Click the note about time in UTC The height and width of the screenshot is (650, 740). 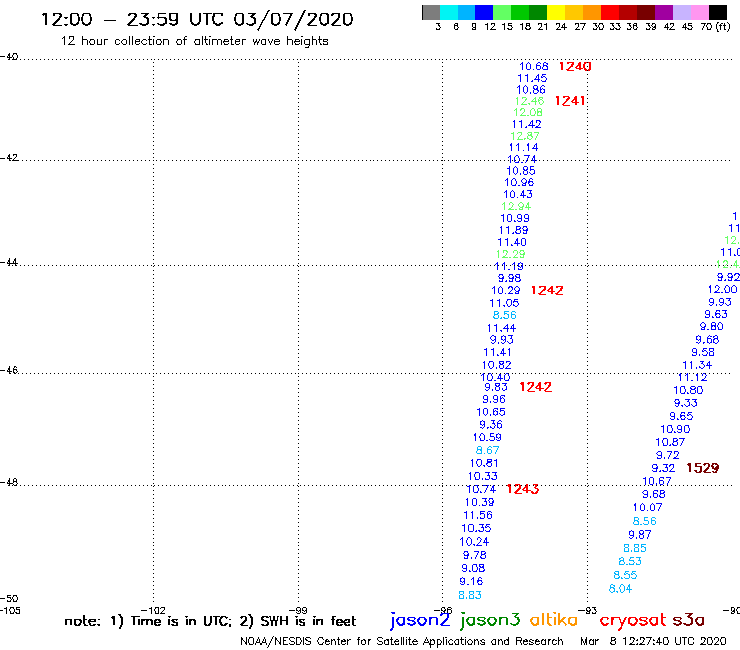tap(210, 621)
